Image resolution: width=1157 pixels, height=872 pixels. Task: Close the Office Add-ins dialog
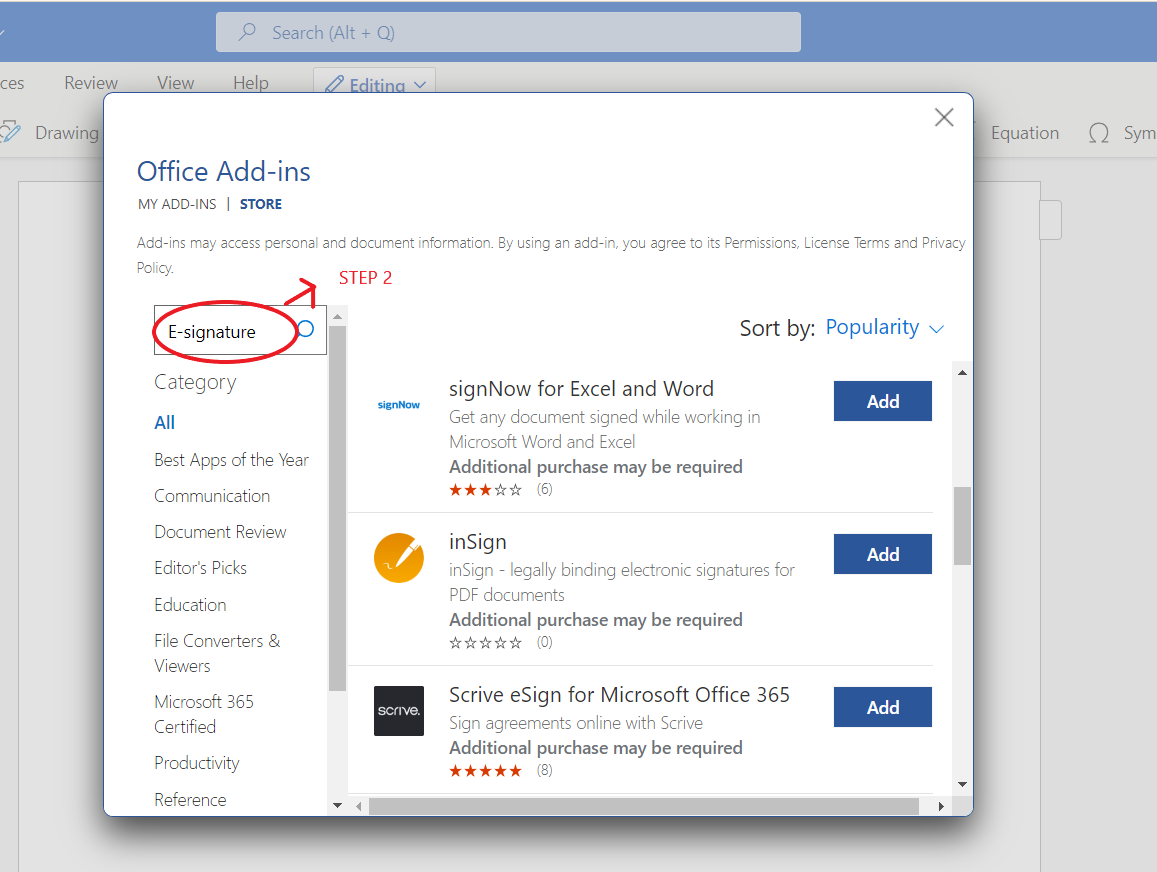click(944, 117)
